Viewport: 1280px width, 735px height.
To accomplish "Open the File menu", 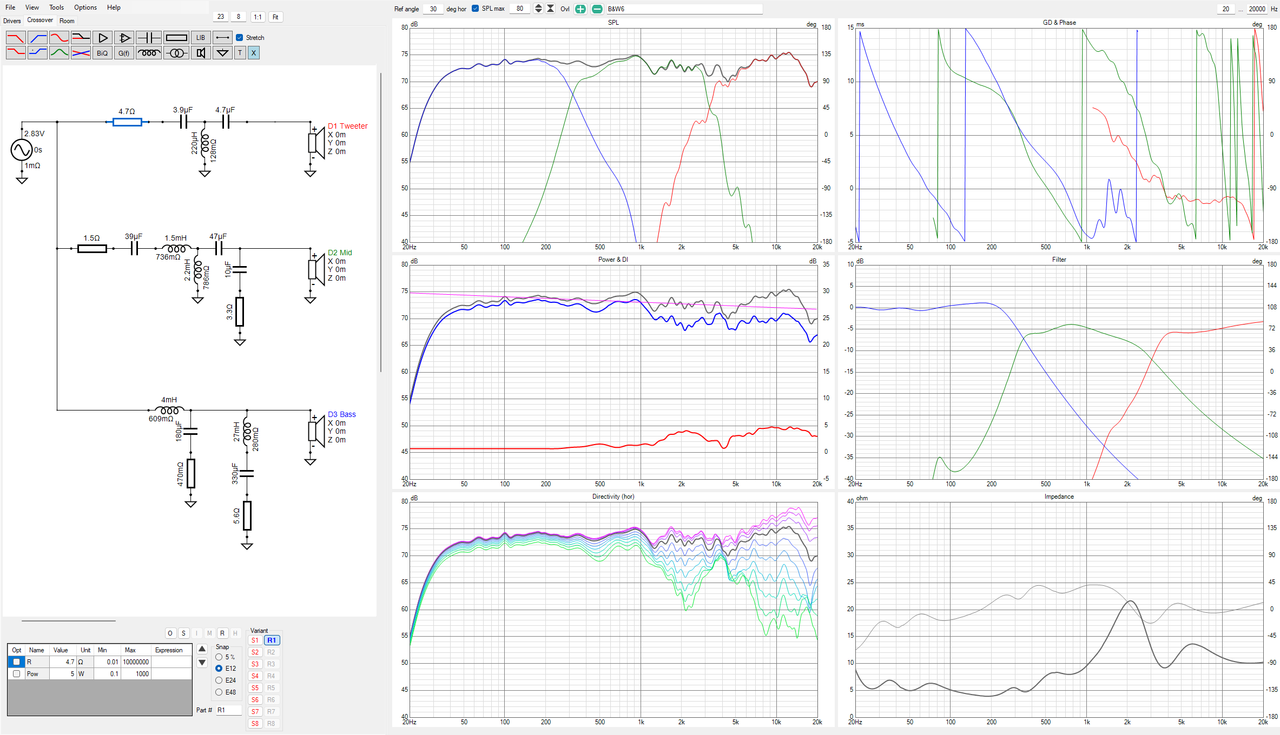I will pyautogui.click(x=10, y=7).
